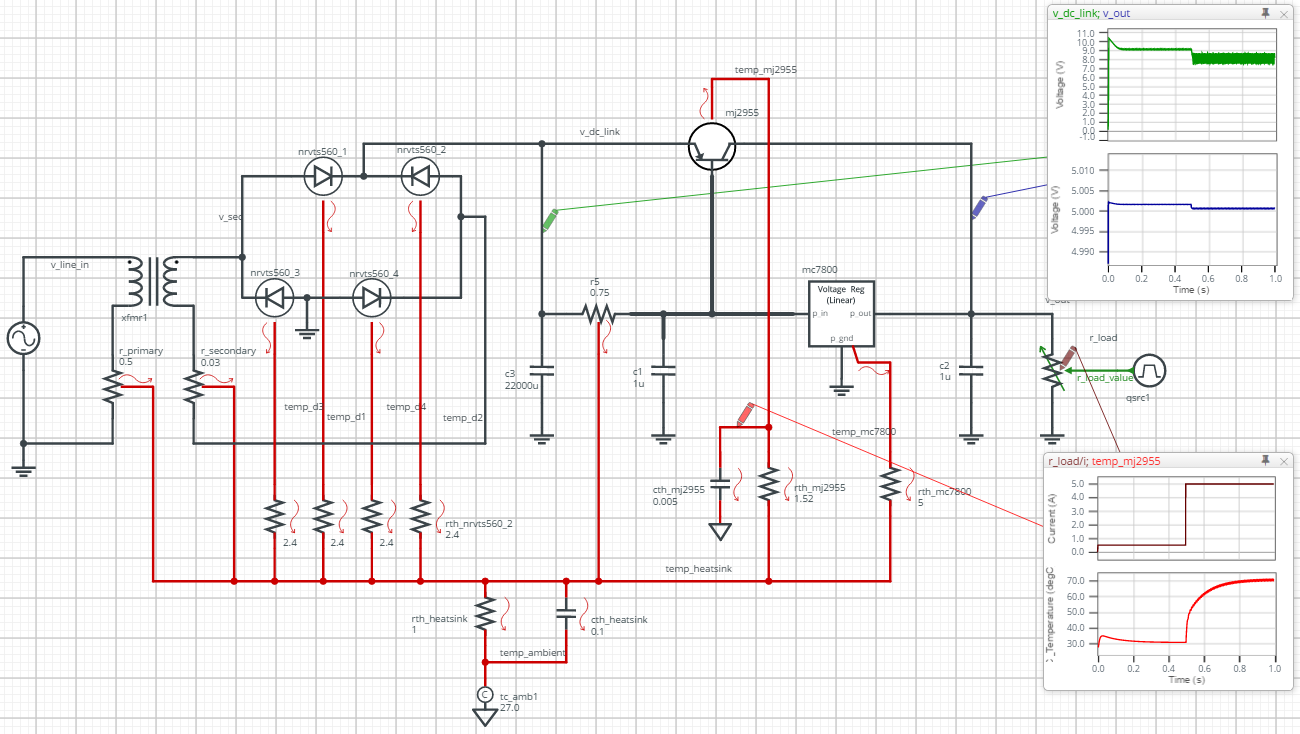Select the tc_amb1 temperature source symbol
Image resolution: width=1300 pixels, height=734 pixels.
click(485, 694)
